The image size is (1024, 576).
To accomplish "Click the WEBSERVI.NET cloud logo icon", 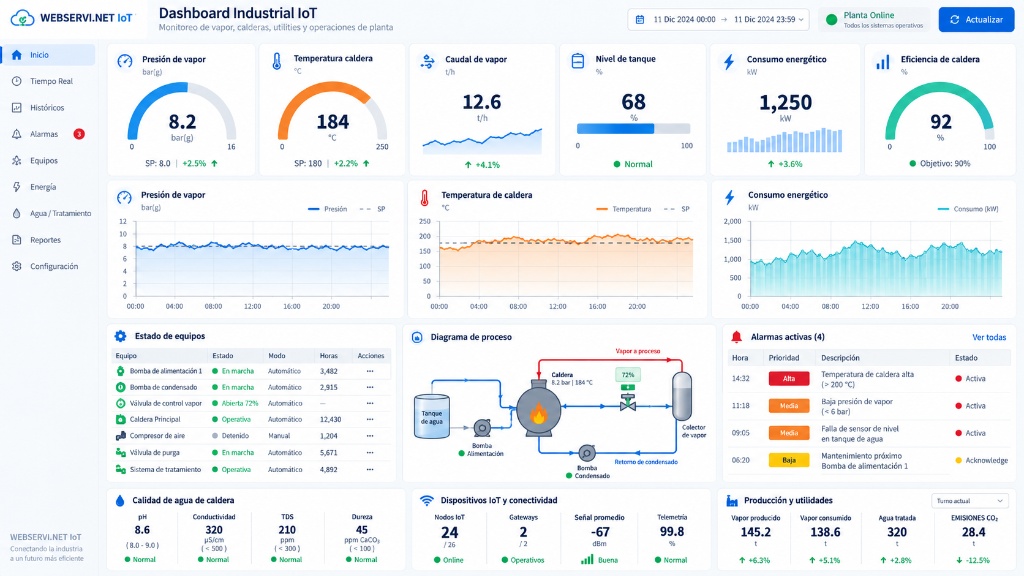I will coord(22,18).
